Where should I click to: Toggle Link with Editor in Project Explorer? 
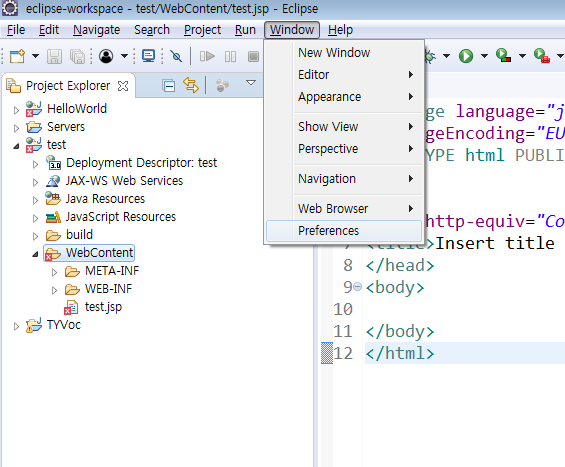pyautogui.click(x=191, y=85)
